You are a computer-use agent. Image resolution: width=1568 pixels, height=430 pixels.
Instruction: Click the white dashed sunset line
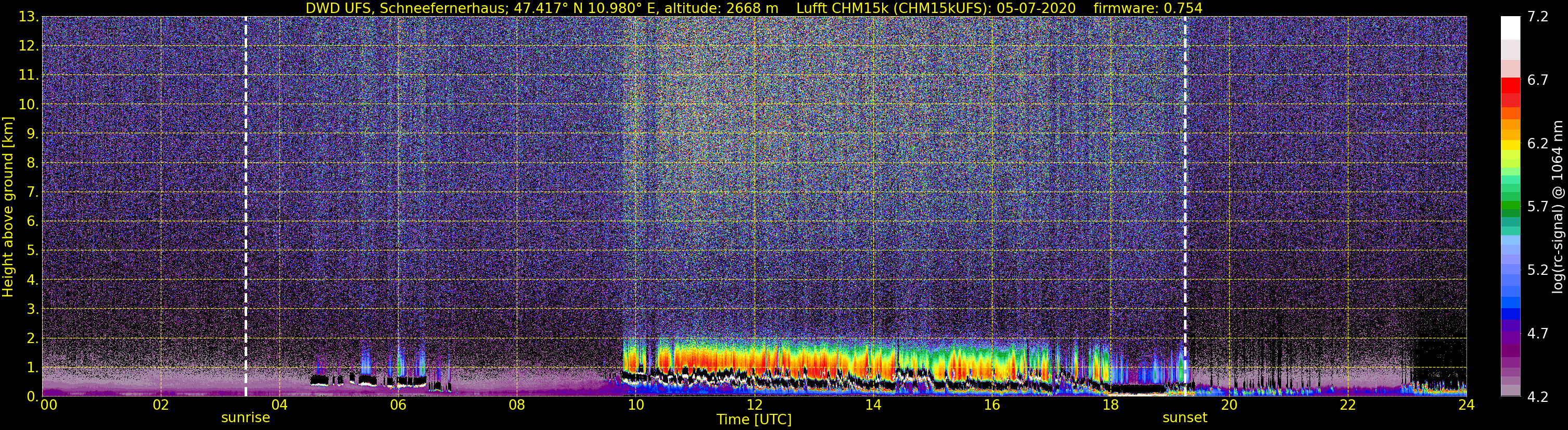pos(1185,206)
